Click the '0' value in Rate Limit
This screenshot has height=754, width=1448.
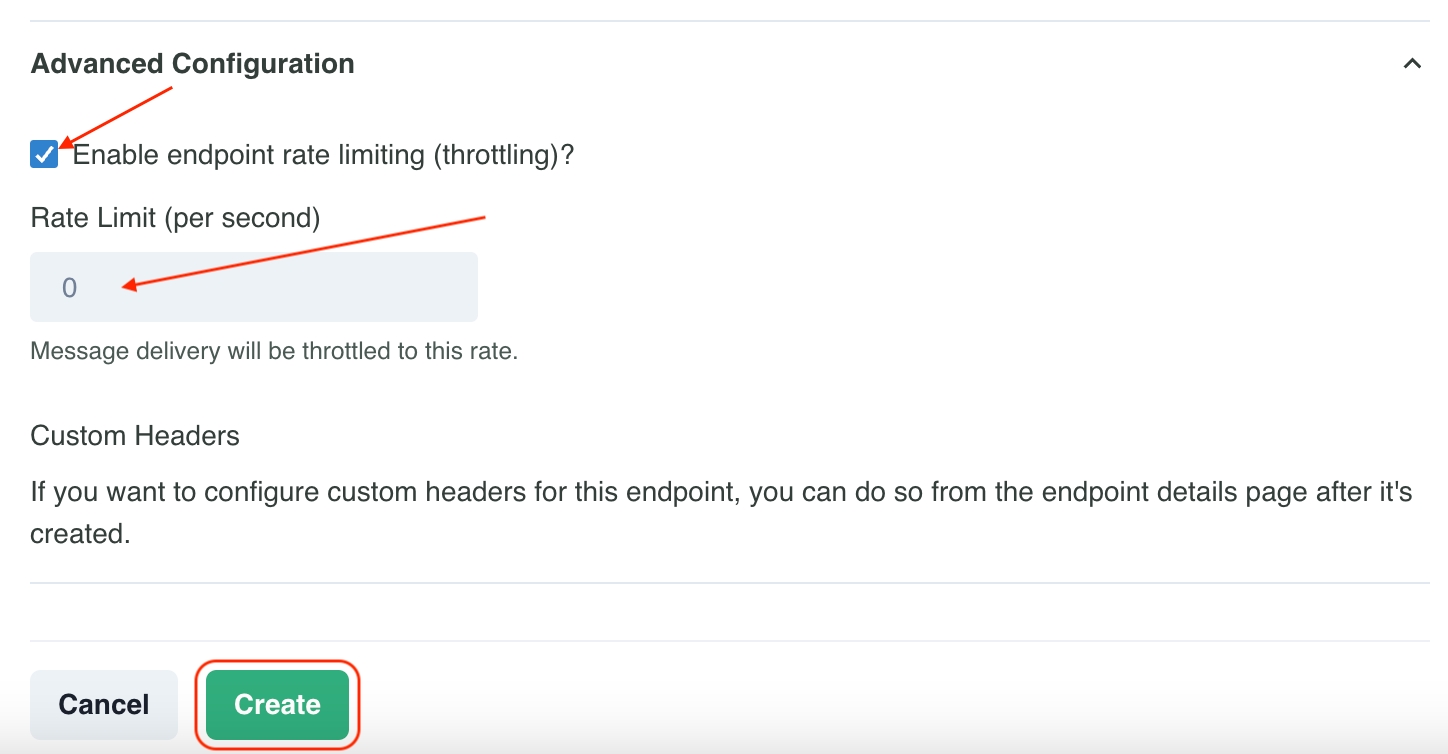pos(69,288)
